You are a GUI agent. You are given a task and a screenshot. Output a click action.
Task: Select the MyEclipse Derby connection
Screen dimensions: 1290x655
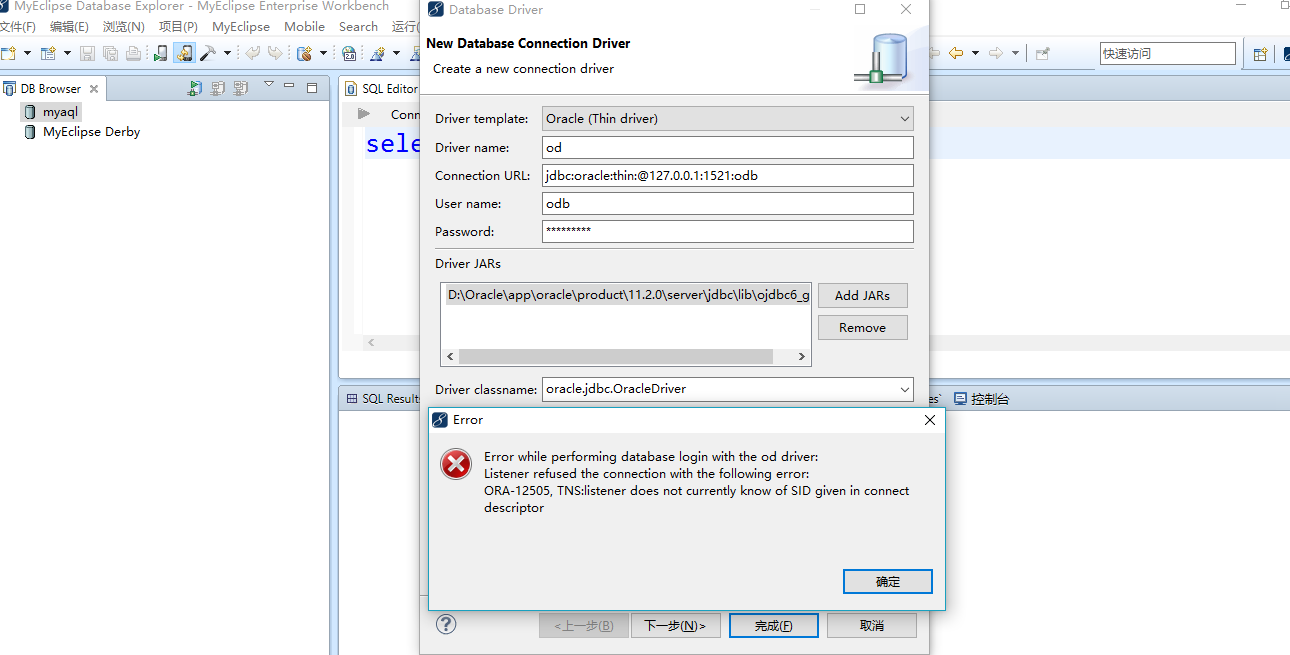(x=82, y=132)
